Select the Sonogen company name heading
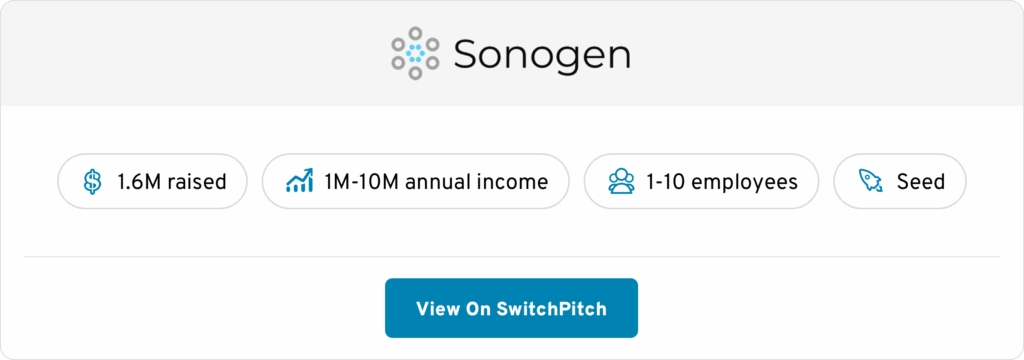 tap(542, 54)
